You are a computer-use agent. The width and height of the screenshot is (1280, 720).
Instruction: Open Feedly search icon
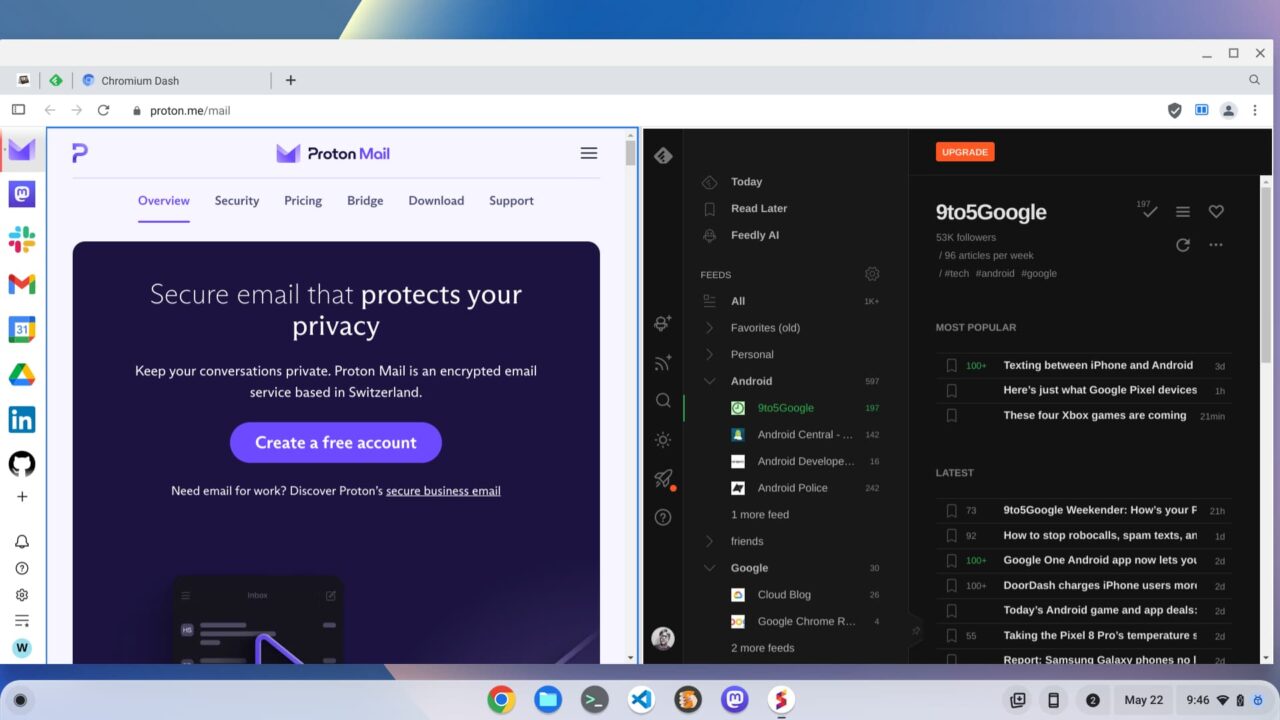(x=663, y=400)
